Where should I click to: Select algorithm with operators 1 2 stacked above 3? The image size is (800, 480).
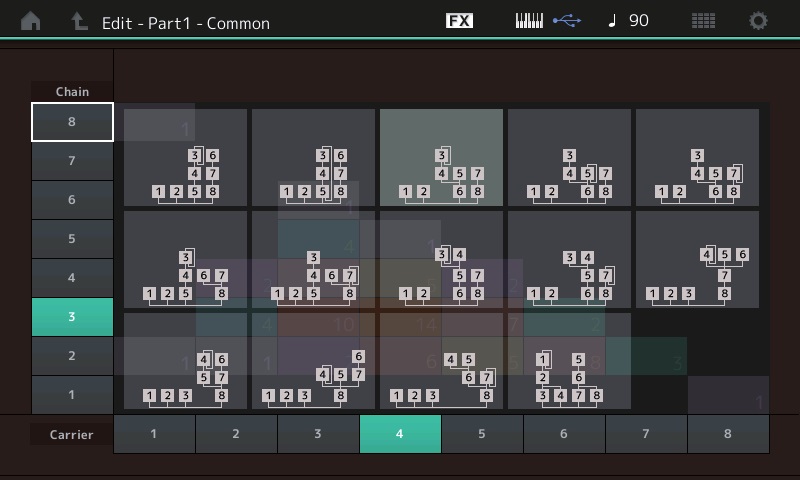(569, 361)
